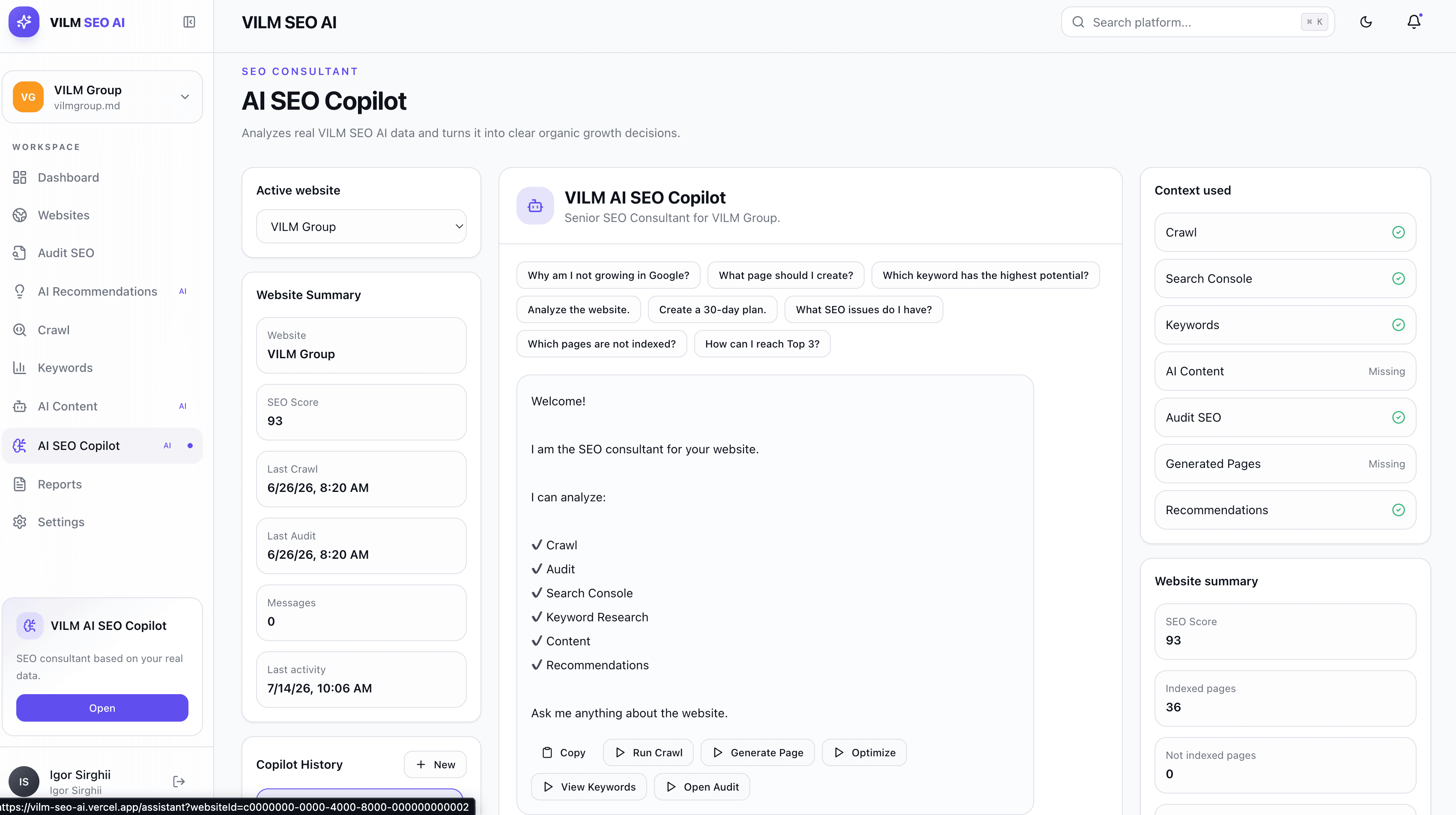Toggle dark mode with the moon icon
Screen dimensions: 1456x815
pos(1366,22)
